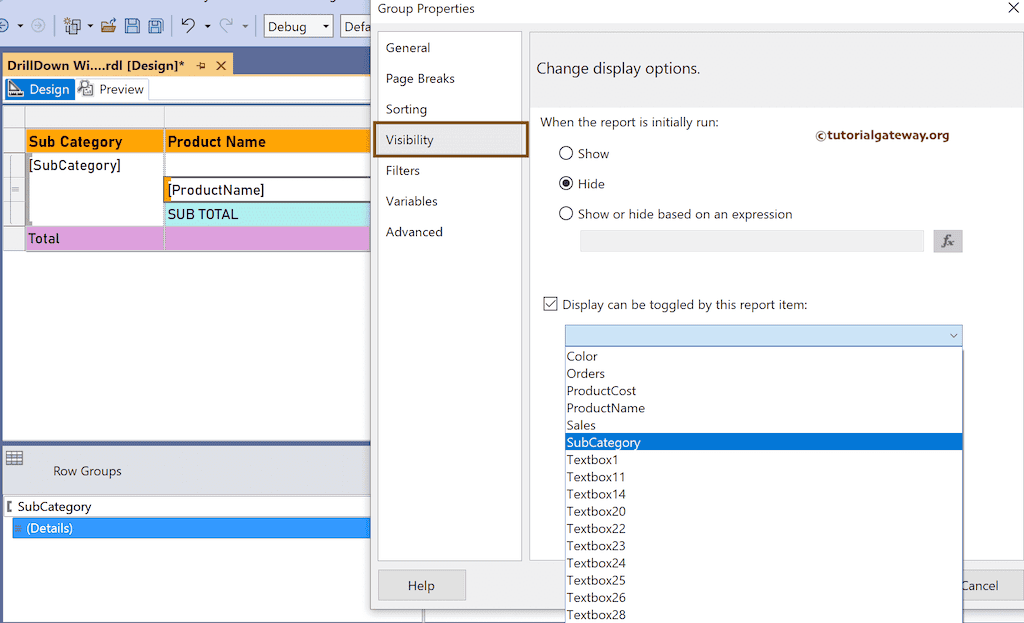Screen dimensions: 1024x623
Task: Open the Debug configuration dropdown
Action: [x=325, y=26]
